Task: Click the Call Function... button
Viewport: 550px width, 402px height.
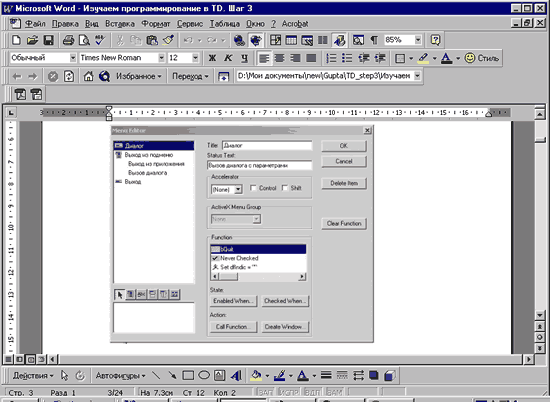Action: coord(233,327)
